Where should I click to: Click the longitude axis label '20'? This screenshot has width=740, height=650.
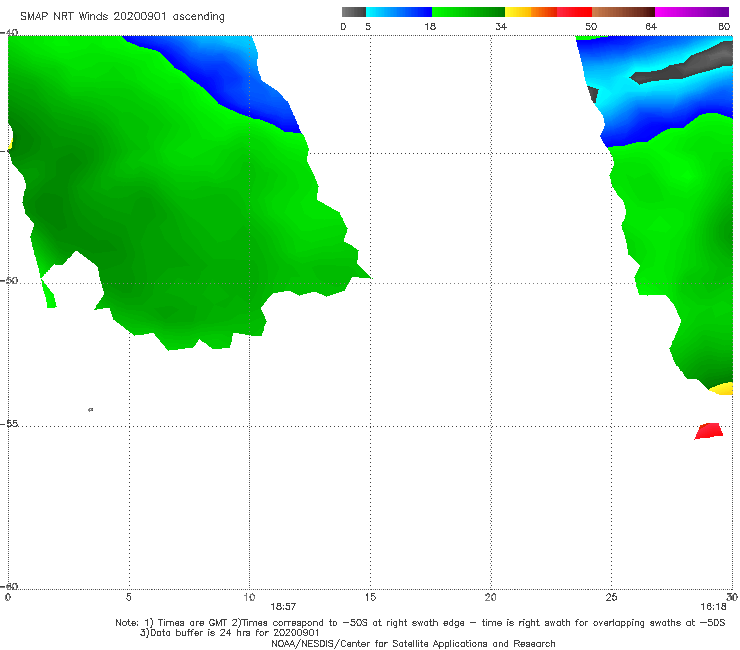coord(491,597)
